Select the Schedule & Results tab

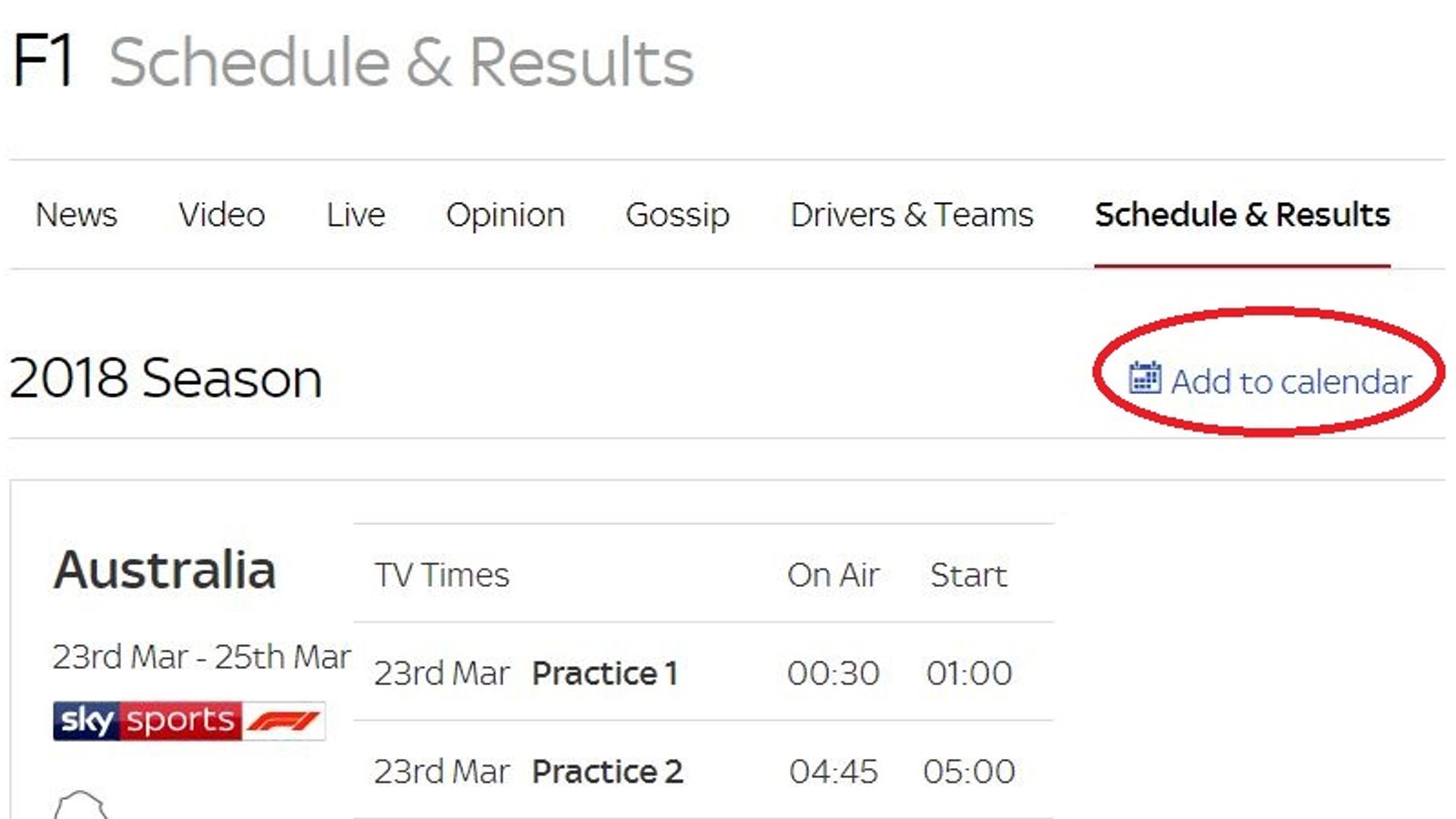(x=1243, y=216)
